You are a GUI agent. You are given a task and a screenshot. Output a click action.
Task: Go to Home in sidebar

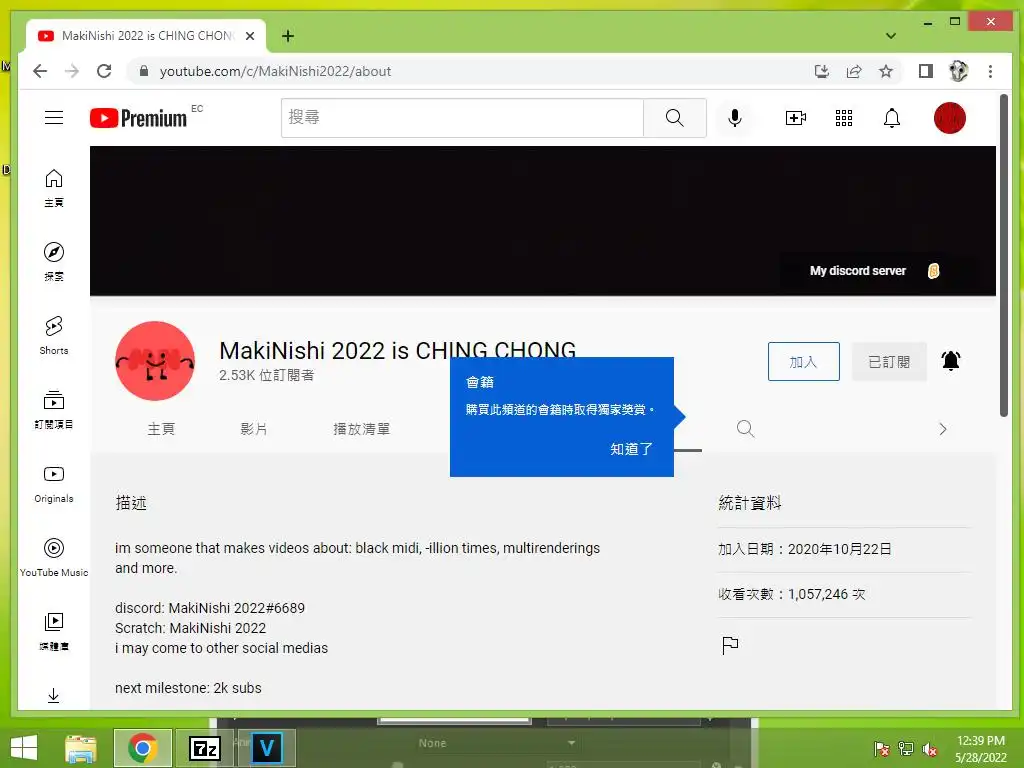pyautogui.click(x=54, y=187)
